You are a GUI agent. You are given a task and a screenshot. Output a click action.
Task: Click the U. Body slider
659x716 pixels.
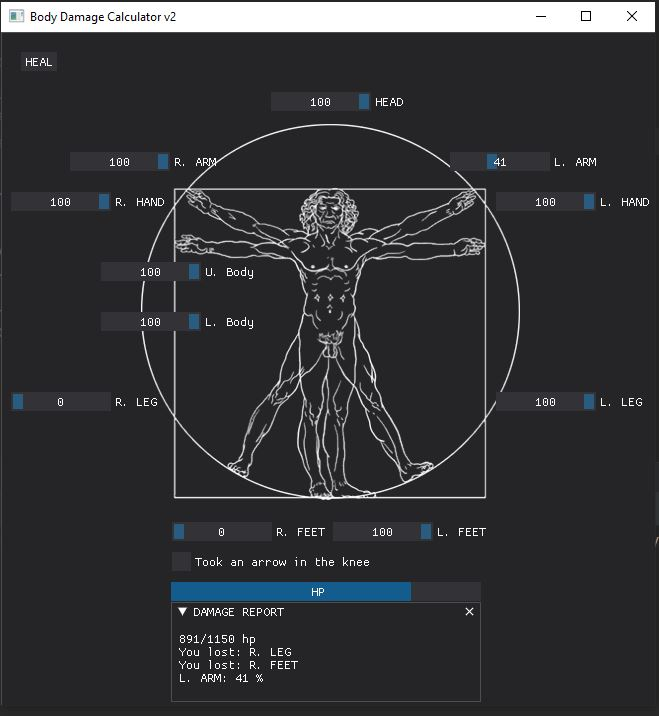(x=150, y=272)
